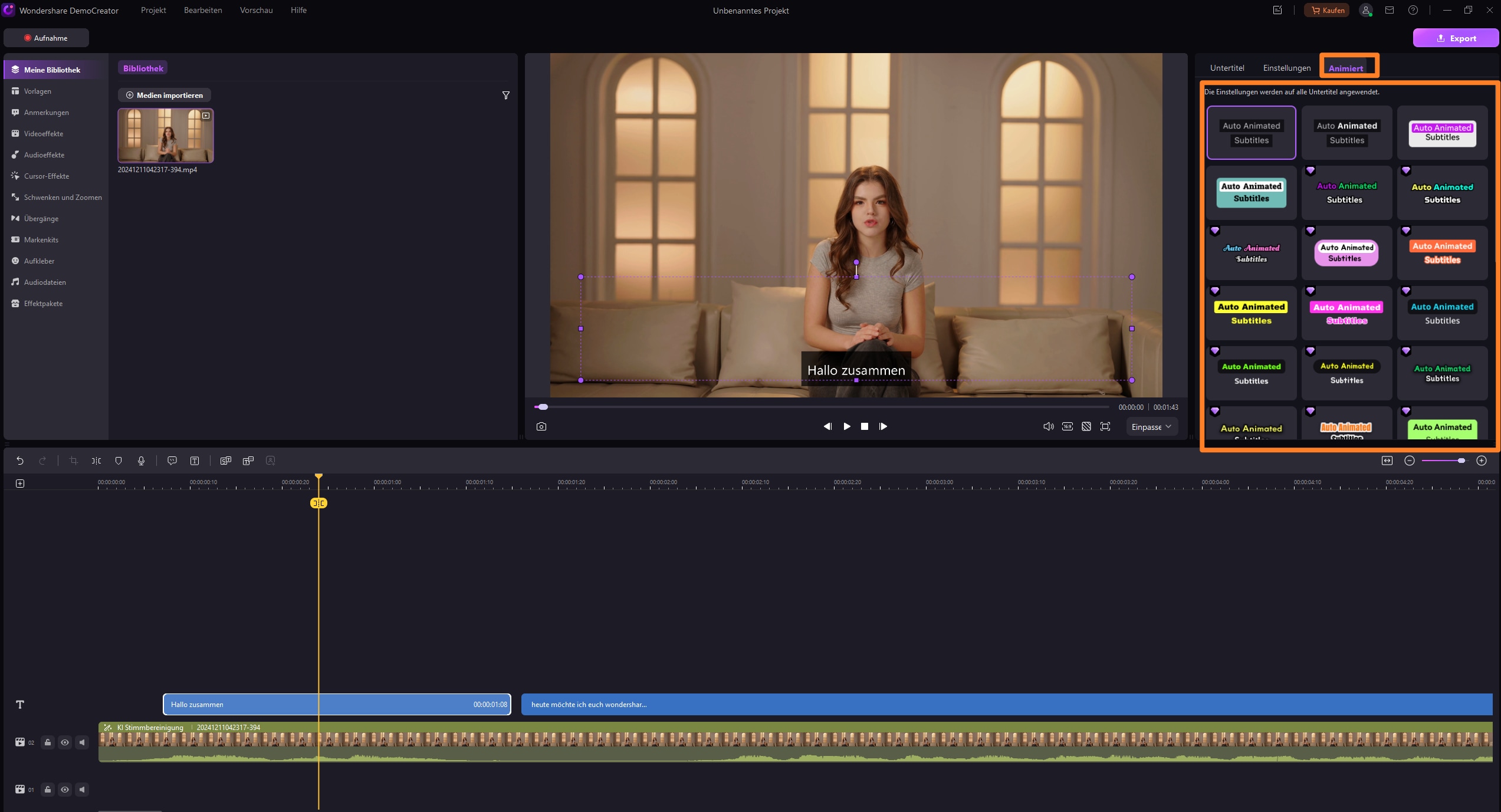The width and height of the screenshot is (1501, 812).
Task: Open the Hilfe menu
Action: click(x=298, y=10)
